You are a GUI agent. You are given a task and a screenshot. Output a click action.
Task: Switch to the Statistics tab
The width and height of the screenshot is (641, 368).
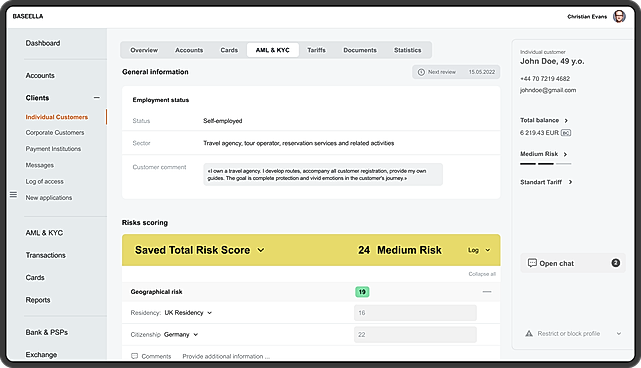[x=408, y=50]
